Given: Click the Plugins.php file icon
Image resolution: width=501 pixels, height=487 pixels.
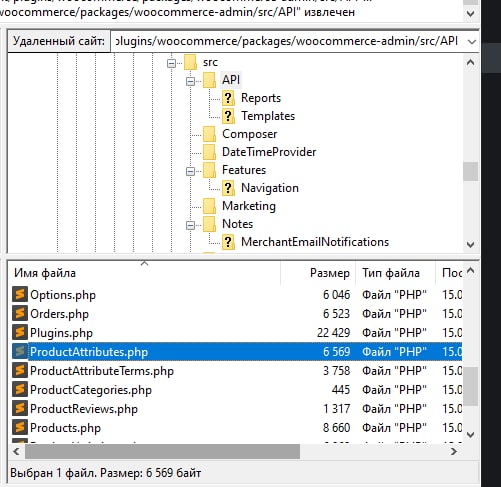Looking at the screenshot, I should coord(20,333).
